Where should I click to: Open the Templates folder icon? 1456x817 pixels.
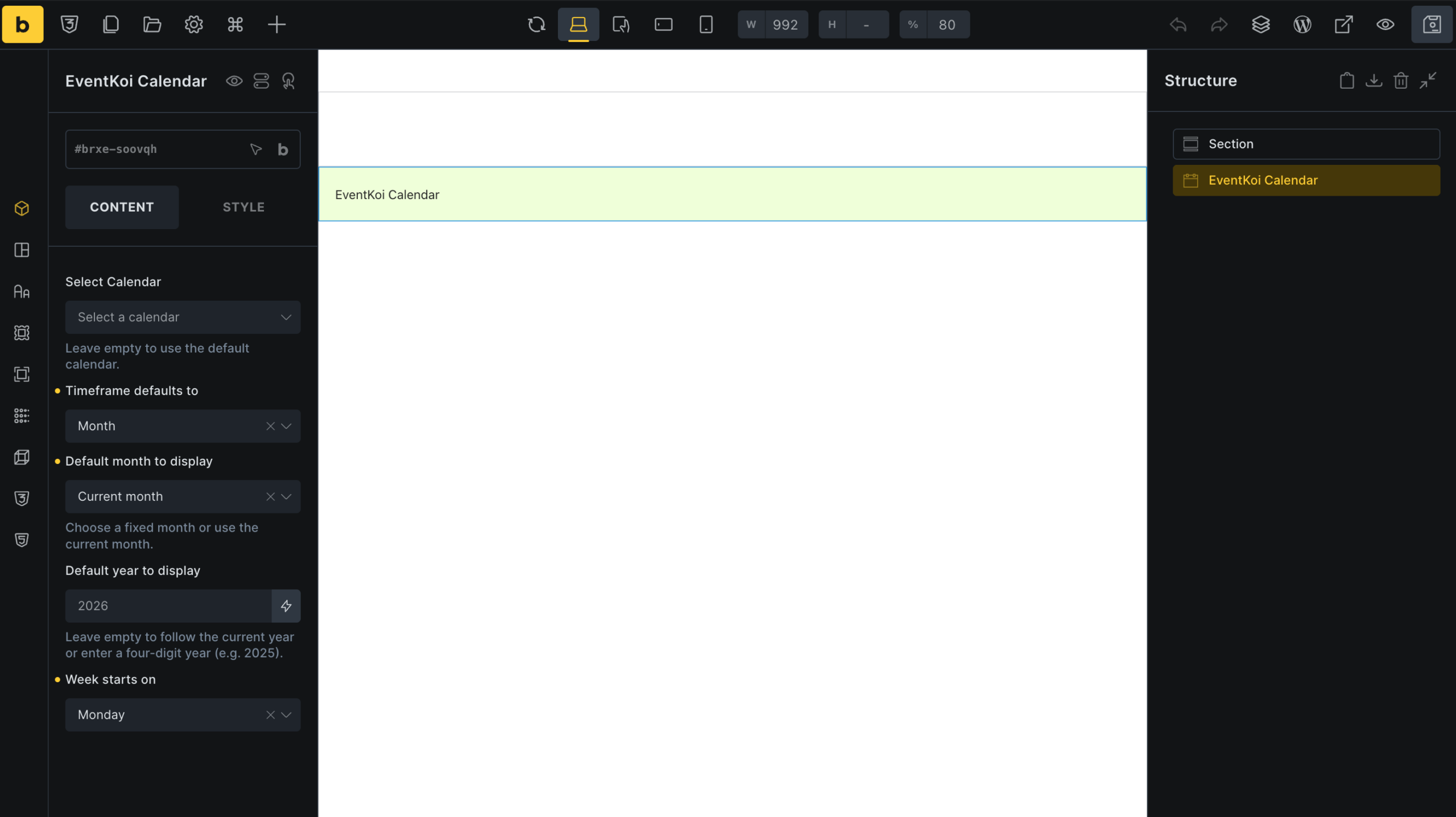point(152,24)
